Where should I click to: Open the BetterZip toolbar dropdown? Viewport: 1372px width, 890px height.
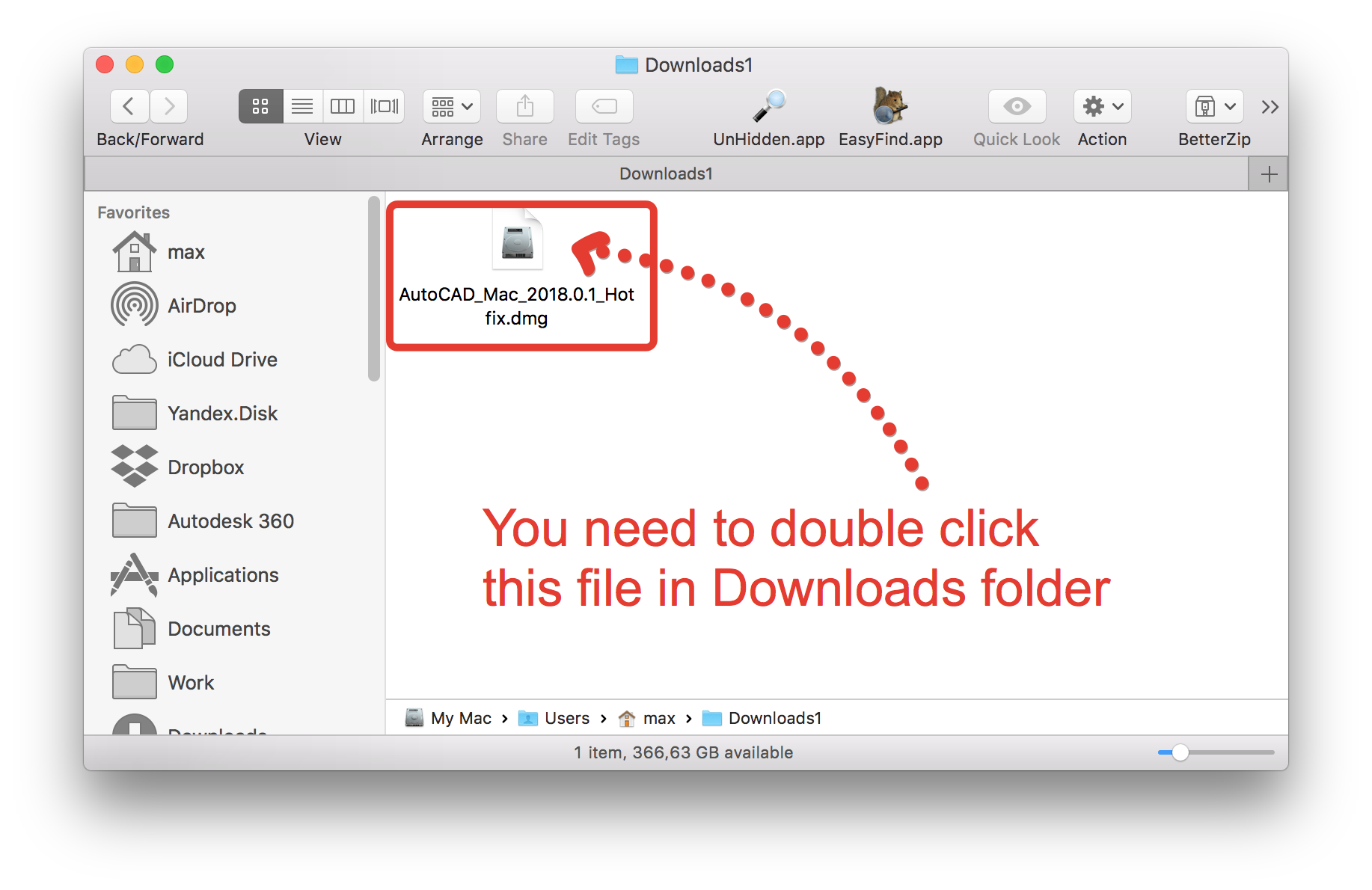coord(1214,106)
